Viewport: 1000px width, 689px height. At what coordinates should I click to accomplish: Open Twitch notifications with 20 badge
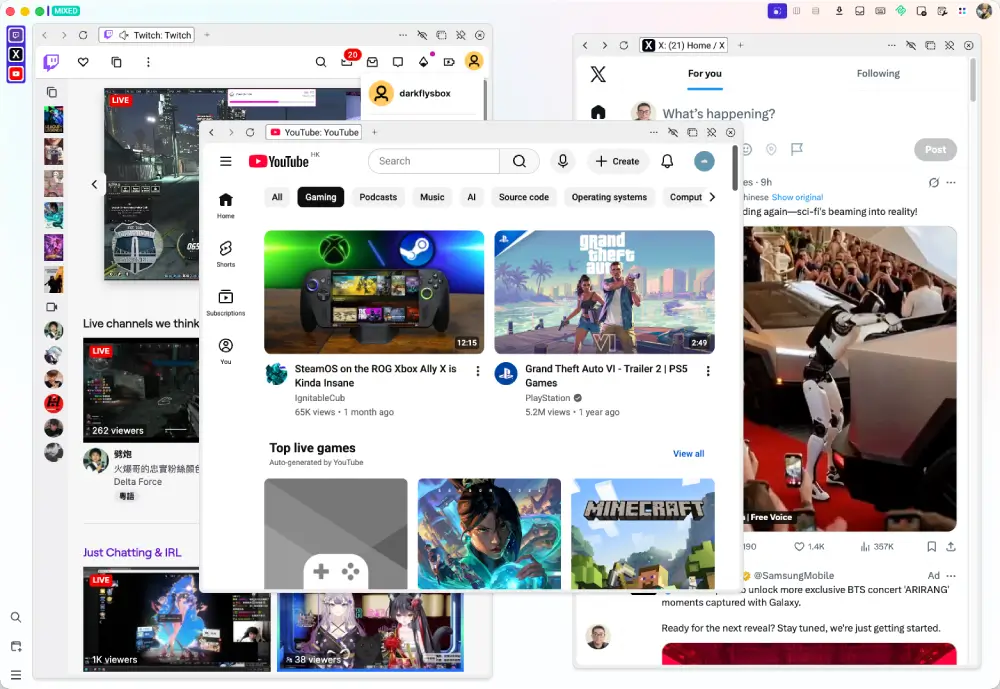(348, 60)
